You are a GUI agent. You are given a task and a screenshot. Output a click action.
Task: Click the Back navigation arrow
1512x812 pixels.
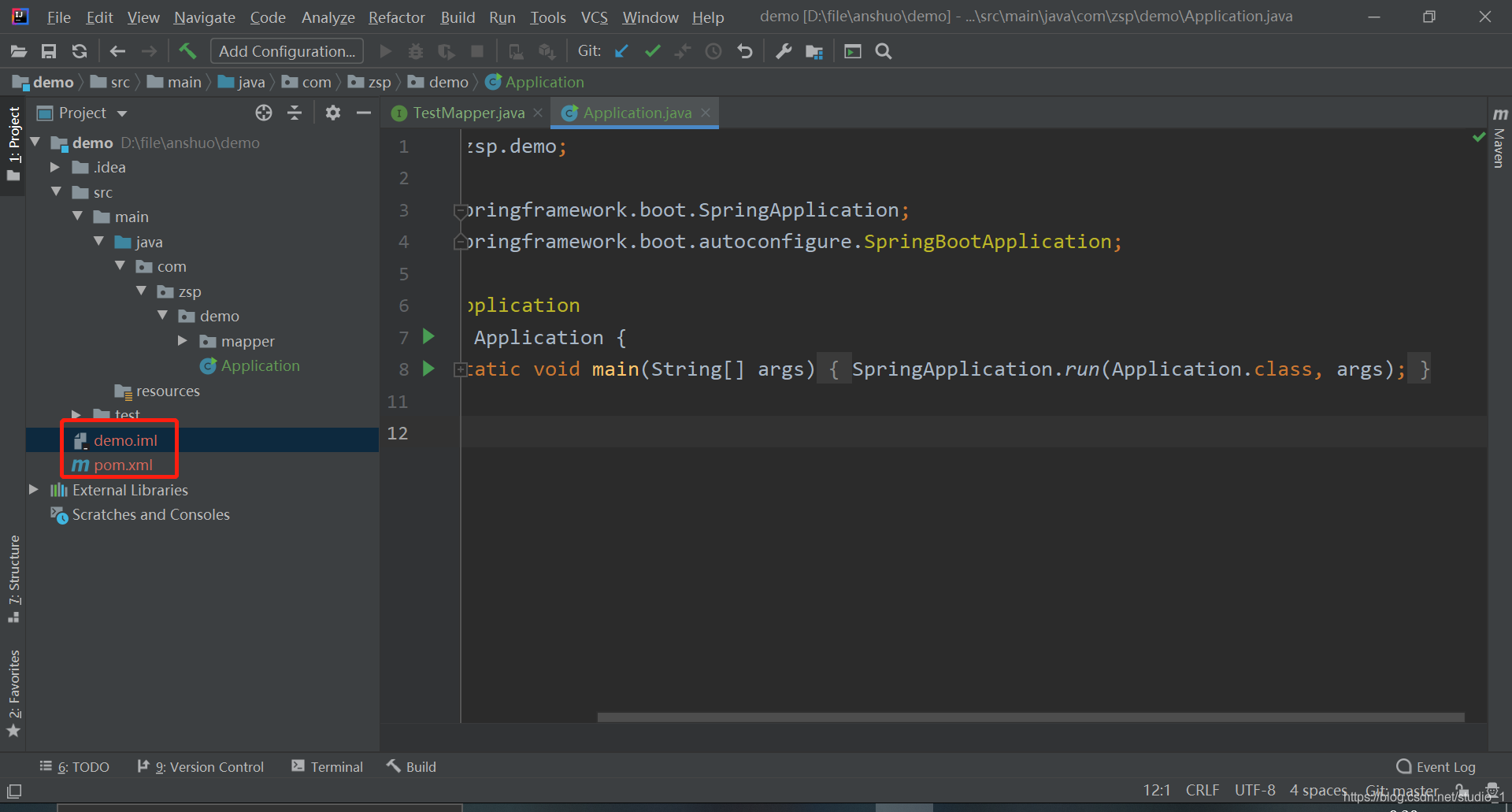click(x=117, y=51)
